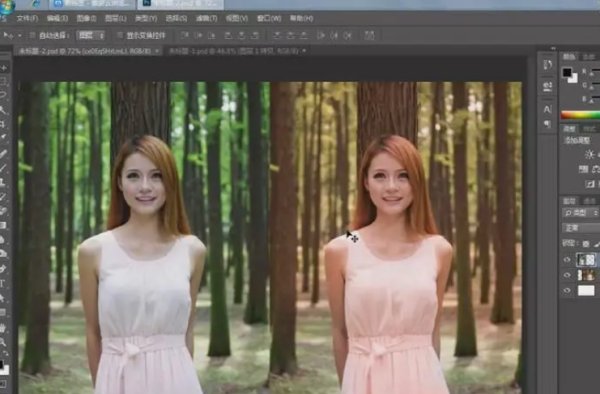Switch to the 调整 Adjustments panel tab
Image resolution: width=600 pixels, height=394 pixels.
pyautogui.click(x=569, y=129)
